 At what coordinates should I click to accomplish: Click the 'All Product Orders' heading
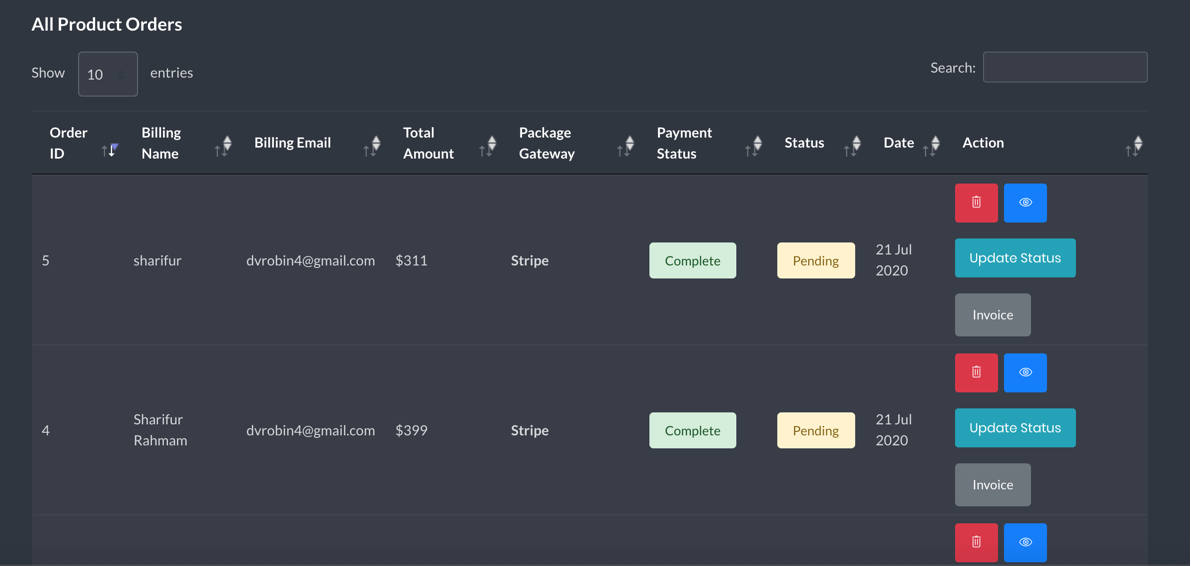tap(106, 24)
